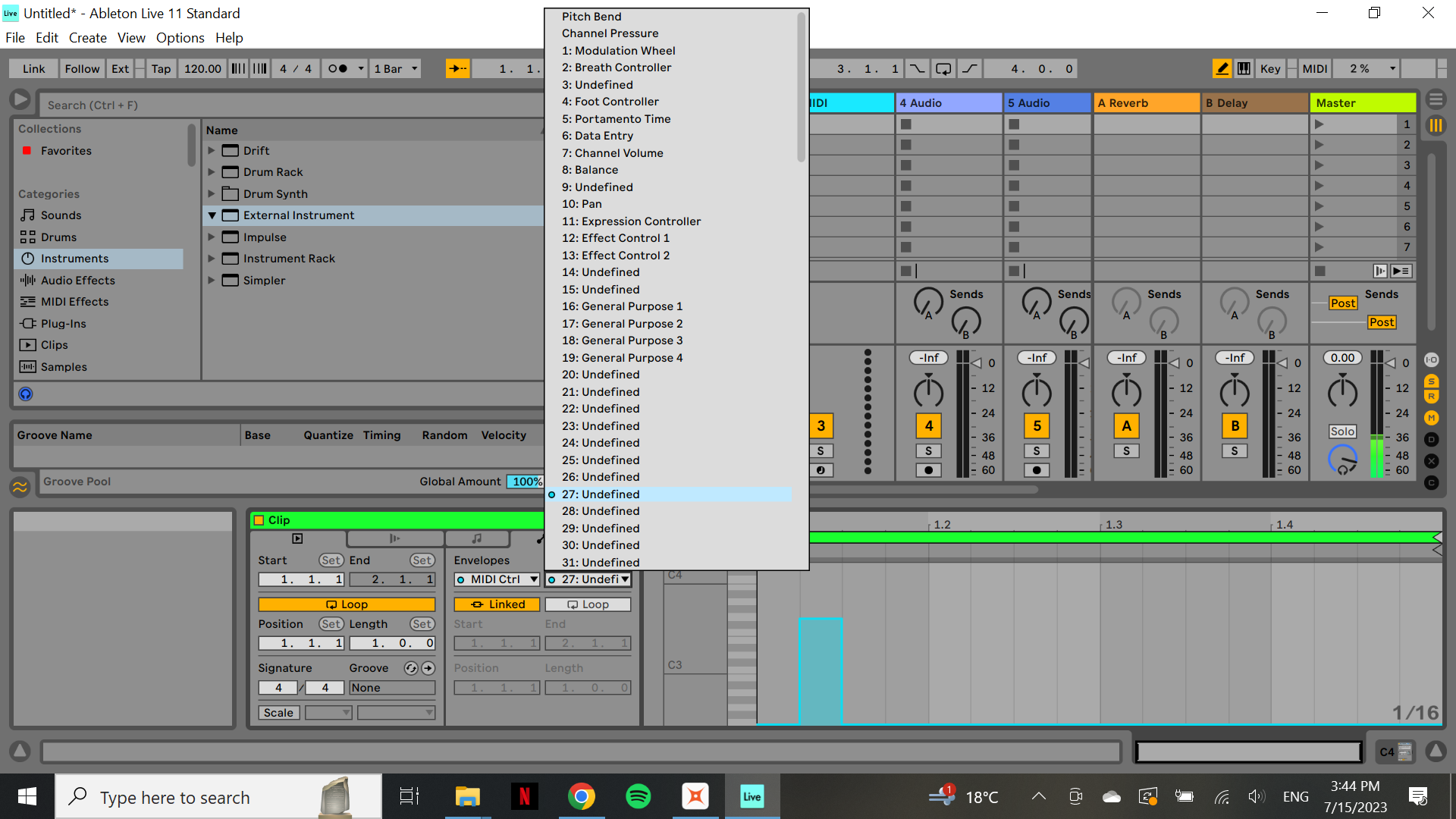The width and height of the screenshot is (1456, 819).
Task: Click the commit groove arrow icon
Action: pyautogui.click(x=428, y=668)
